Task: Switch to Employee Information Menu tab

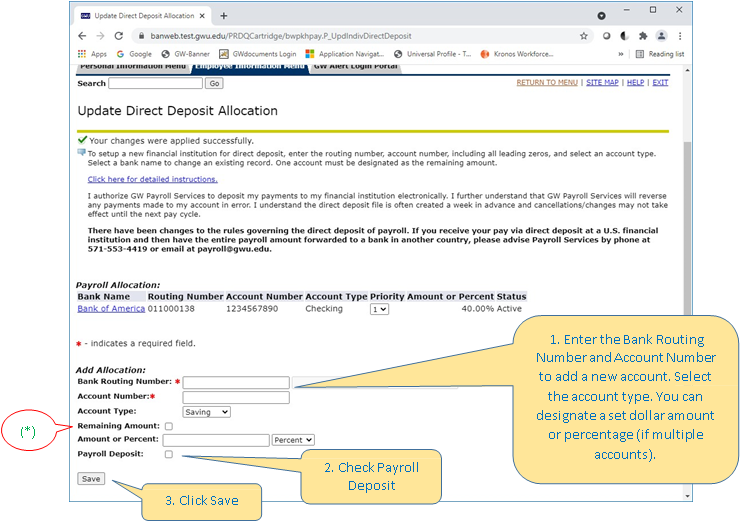Action: point(250,68)
